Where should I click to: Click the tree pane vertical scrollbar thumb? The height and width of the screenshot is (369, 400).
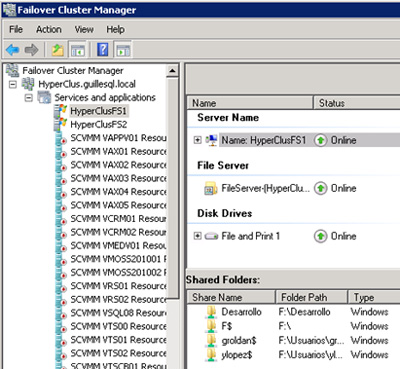coord(172,188)
